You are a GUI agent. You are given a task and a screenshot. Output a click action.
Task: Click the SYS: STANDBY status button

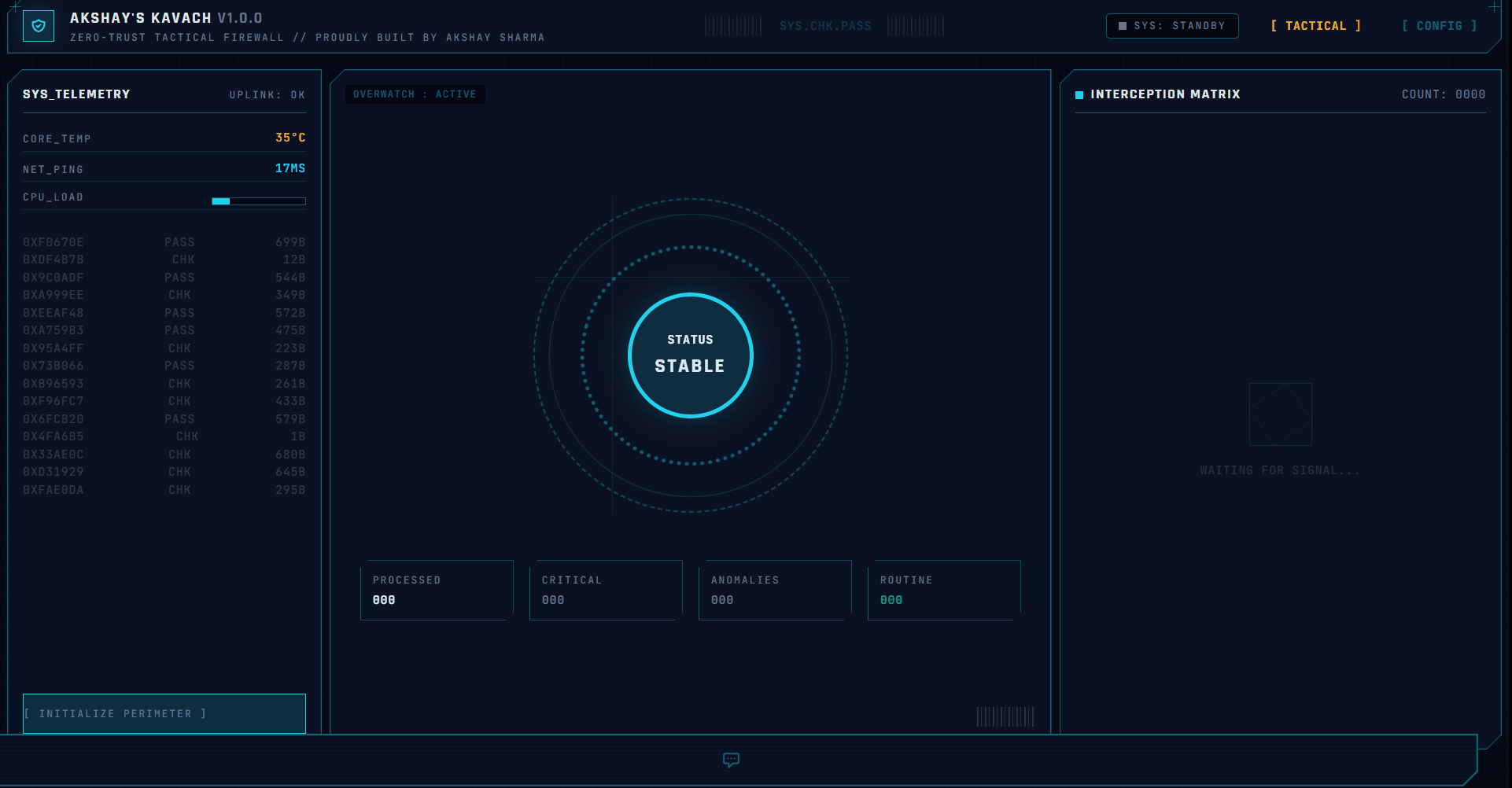point(1172,26)
